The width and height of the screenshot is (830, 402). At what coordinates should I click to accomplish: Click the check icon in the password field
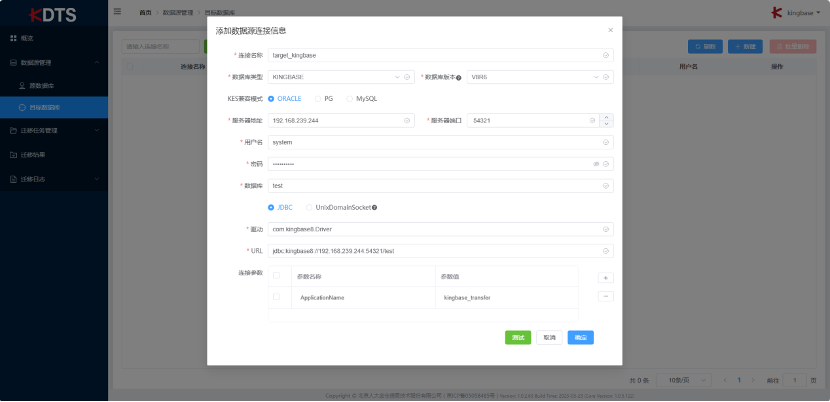coord(606,164)
